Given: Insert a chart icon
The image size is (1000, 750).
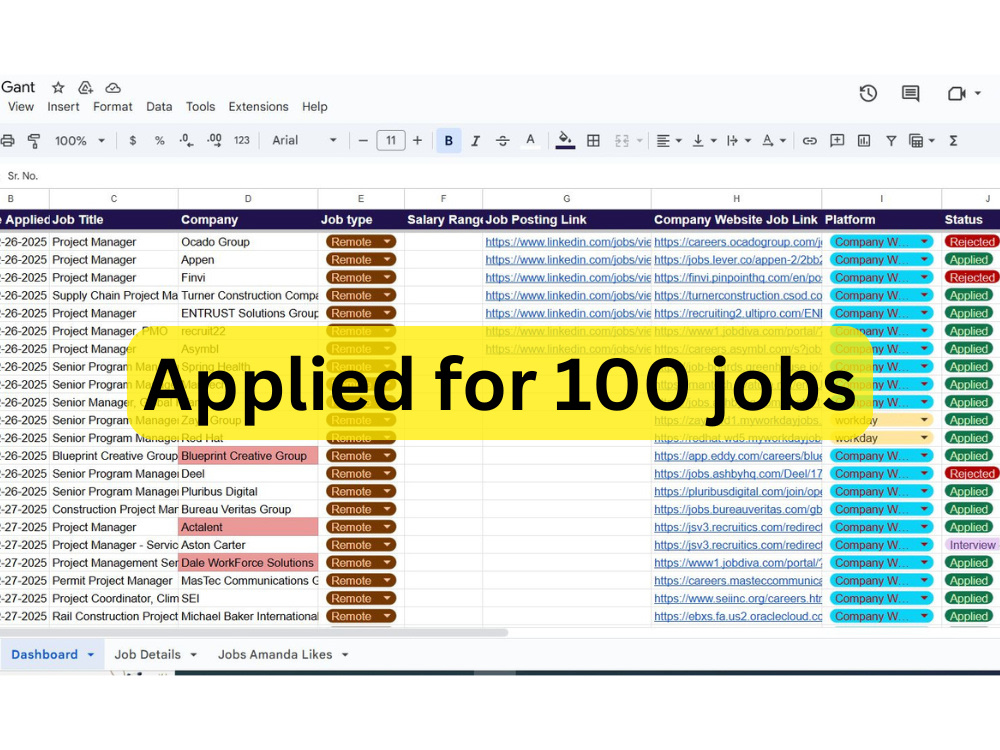Looking at the screenshot, I should [x=864, y=141].
